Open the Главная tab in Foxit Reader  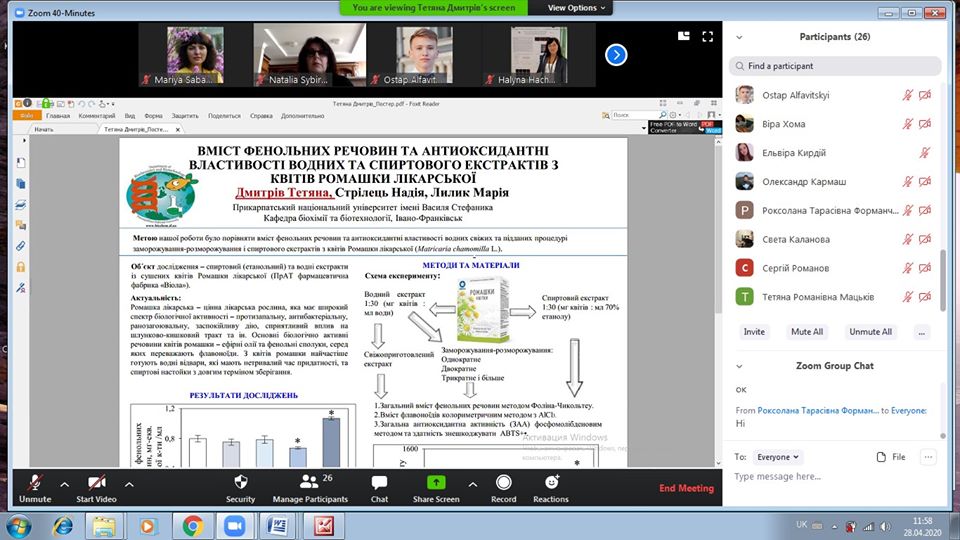tap(58, 116)
